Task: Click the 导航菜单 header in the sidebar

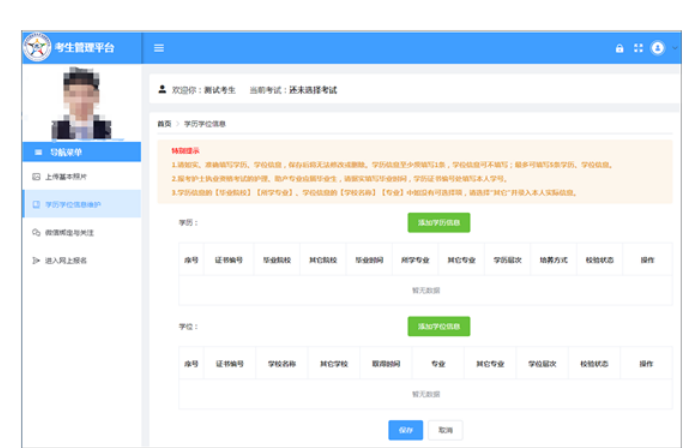Action: pos(81,152)
